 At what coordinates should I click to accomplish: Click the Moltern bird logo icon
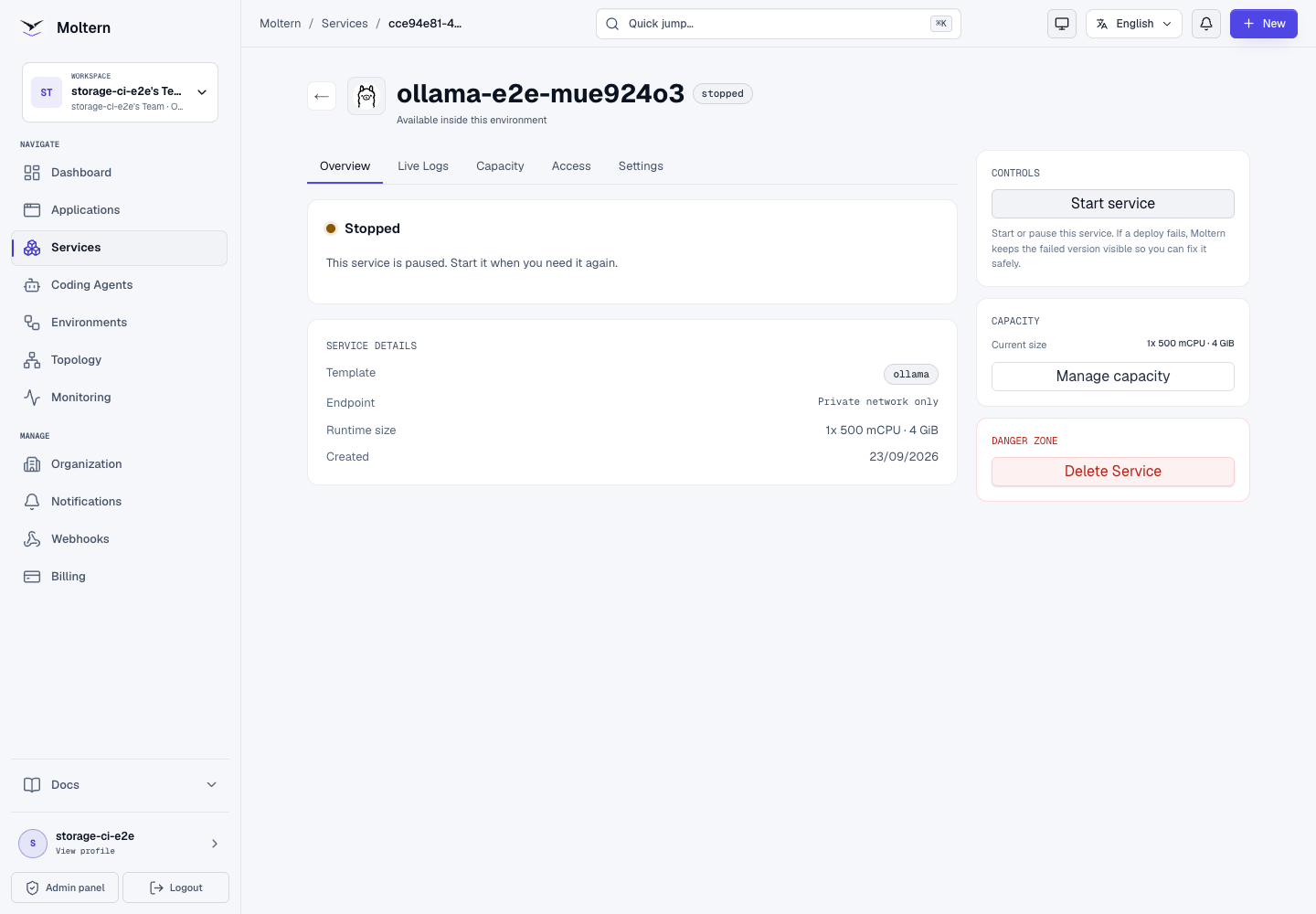click(32, 27)
